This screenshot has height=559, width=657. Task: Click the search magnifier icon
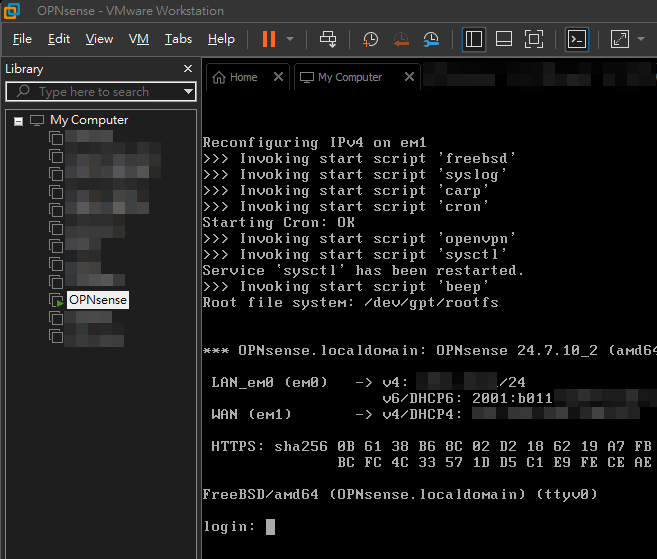pos(23,91)
